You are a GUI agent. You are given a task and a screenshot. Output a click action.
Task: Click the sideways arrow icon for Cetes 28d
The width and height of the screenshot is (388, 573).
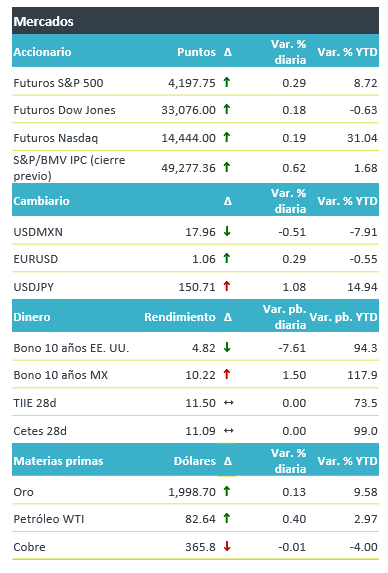click(x=229, y=431)
